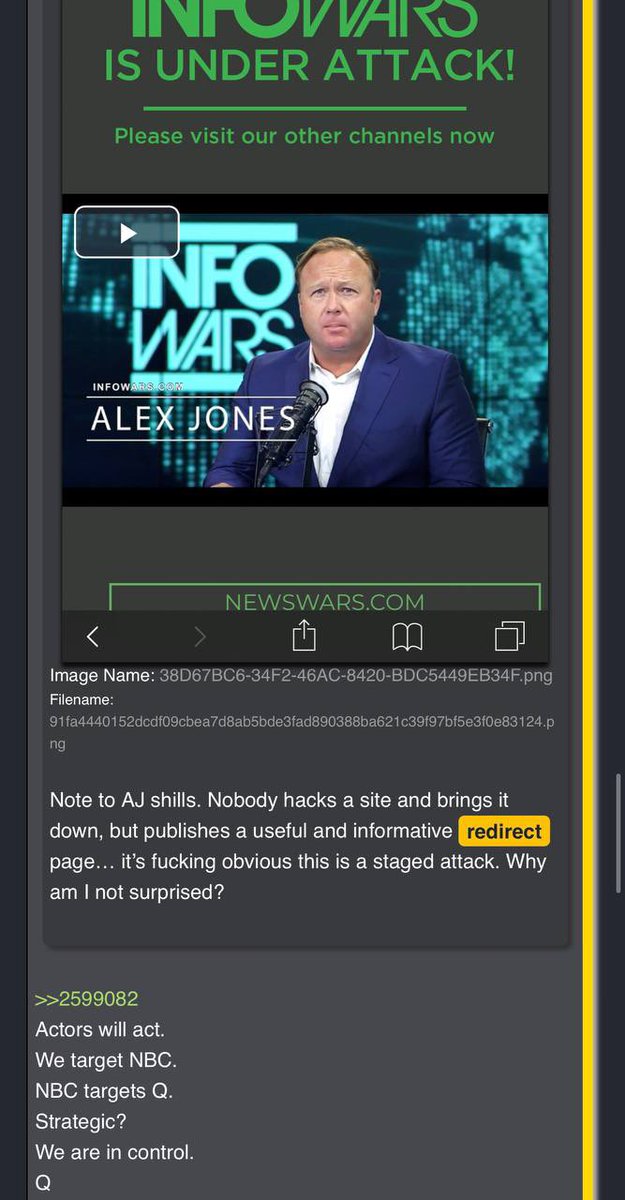Image resolution: width=625 pixels, height=1200 pixels.
Task: Open the bookmarks book icon
Action: 407,636
